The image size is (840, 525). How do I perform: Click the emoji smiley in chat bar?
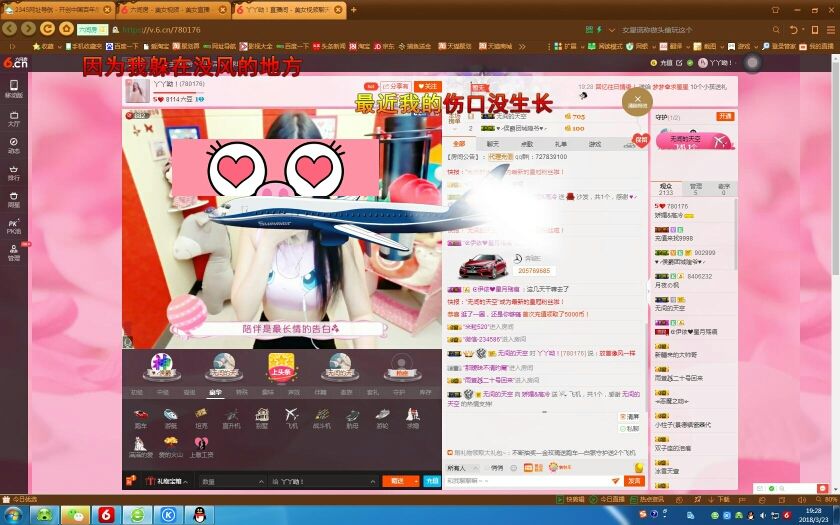pos(513,468)
